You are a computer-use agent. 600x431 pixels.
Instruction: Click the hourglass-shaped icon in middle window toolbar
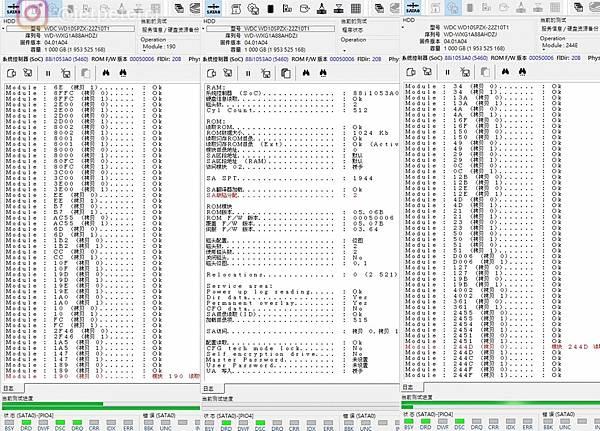tap(339, 8)
